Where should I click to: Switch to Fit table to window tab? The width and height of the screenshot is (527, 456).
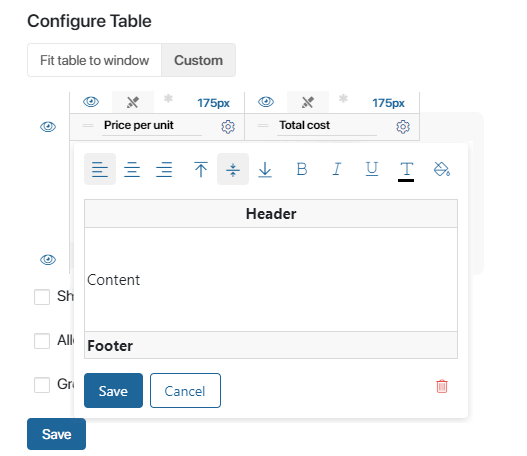pyautogui.click(x=94, y=60)
